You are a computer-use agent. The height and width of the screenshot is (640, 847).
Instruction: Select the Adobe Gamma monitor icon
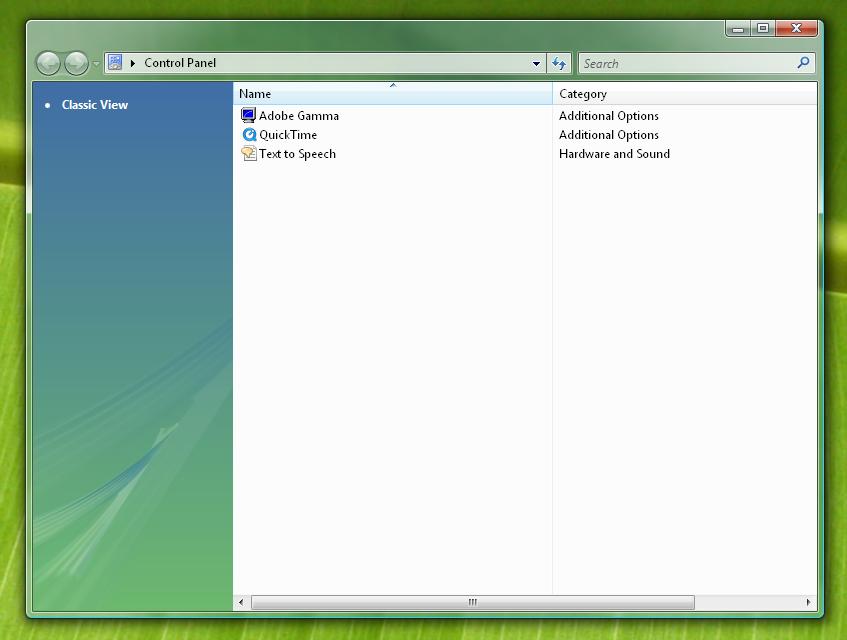pos(247,115)
